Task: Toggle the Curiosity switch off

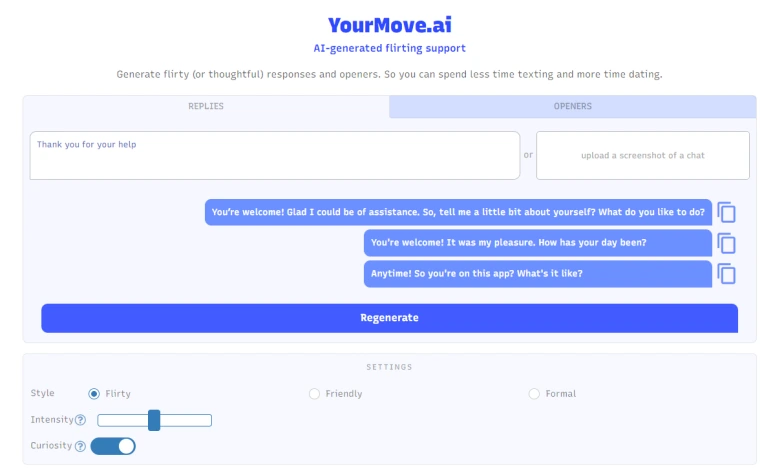Action: pos(113,446)
